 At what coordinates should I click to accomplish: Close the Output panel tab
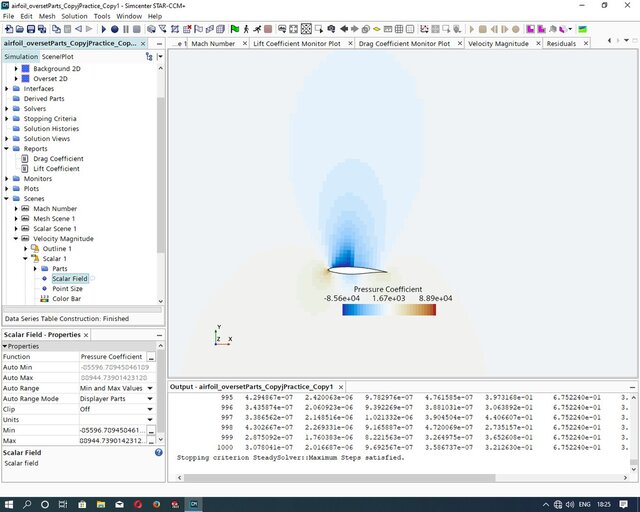(340, 387)
